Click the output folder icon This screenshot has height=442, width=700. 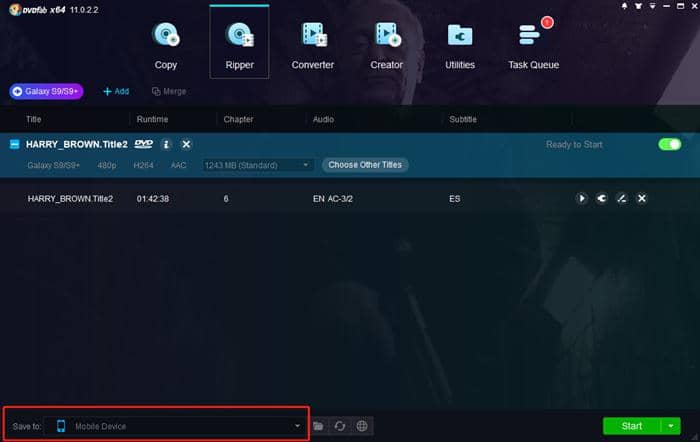318,426
